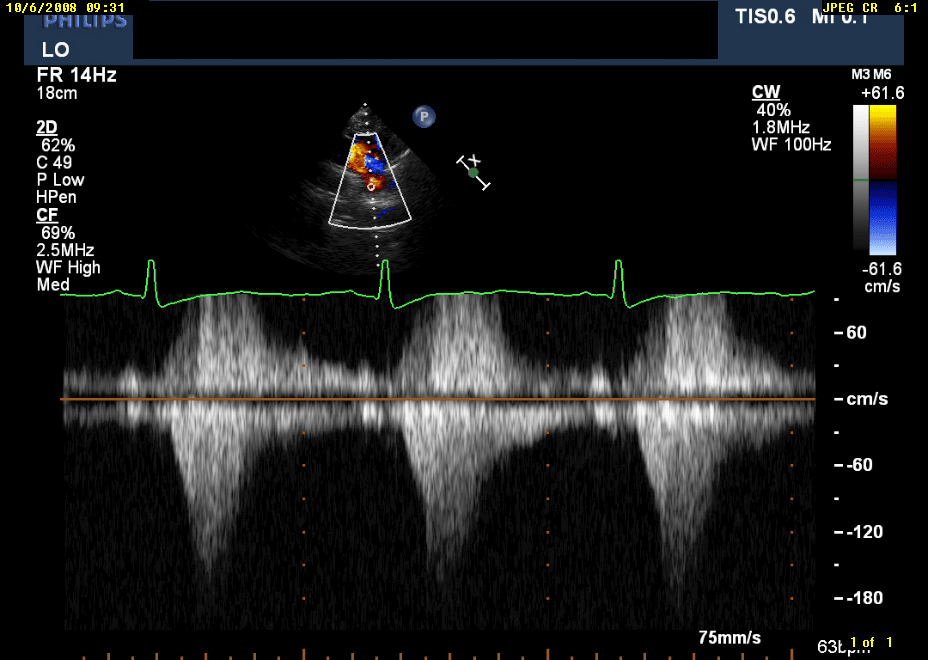Click the first green ECG R-wave peak

tap(151, 264)
